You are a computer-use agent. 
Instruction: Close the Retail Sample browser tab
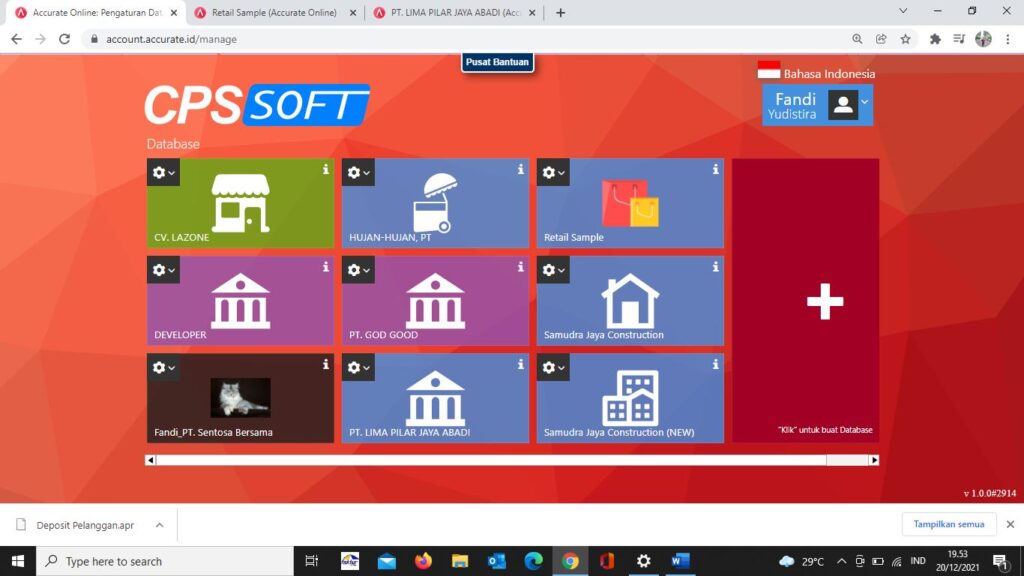coord(353,12)
